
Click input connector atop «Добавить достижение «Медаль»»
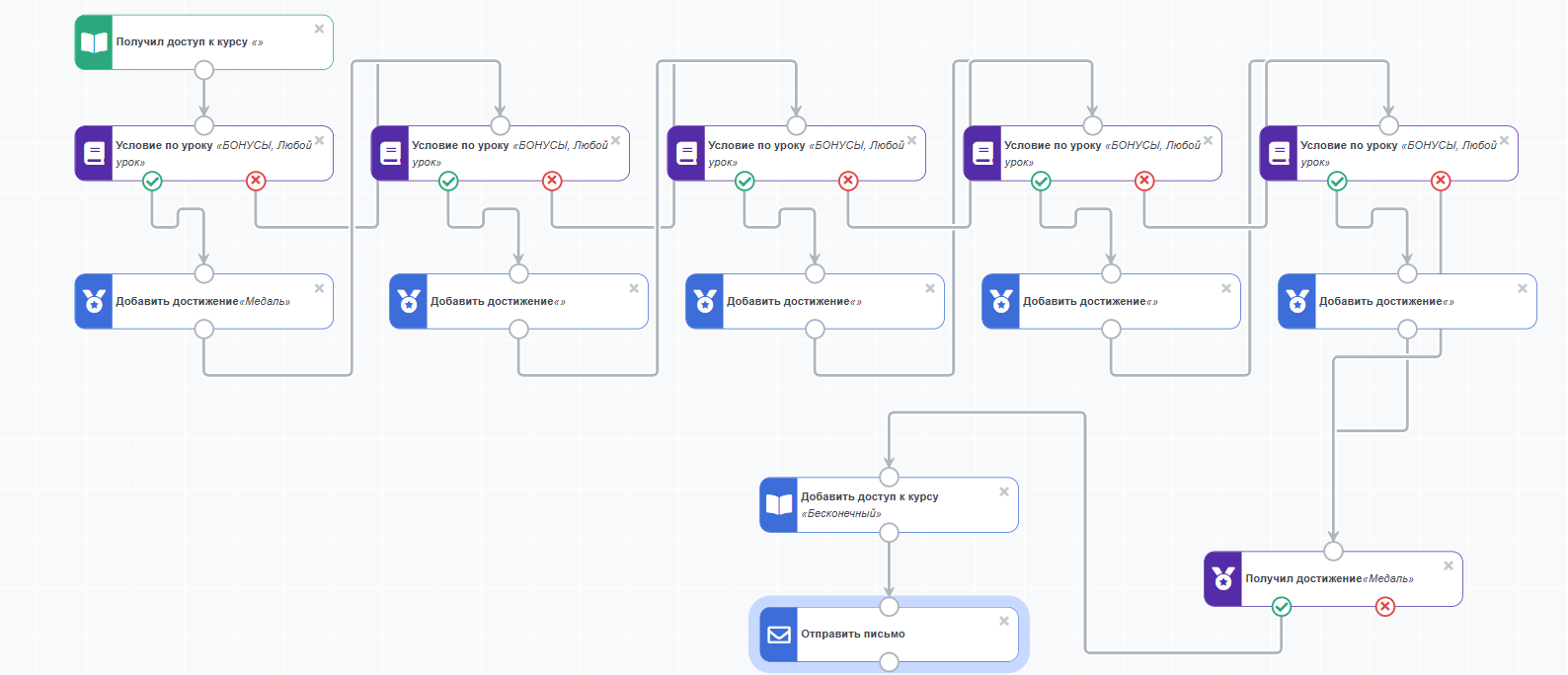coord(203,273)
